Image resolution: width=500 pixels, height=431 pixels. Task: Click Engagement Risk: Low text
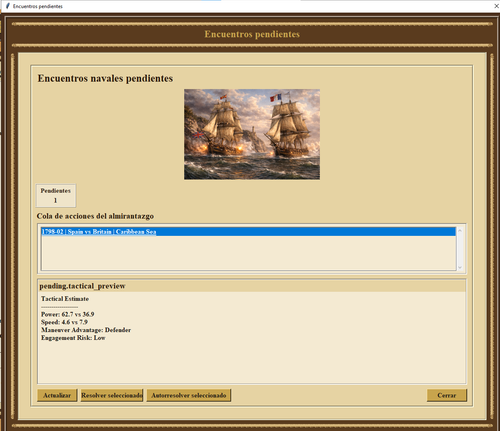pyautogui.click(x=73, y=338)
